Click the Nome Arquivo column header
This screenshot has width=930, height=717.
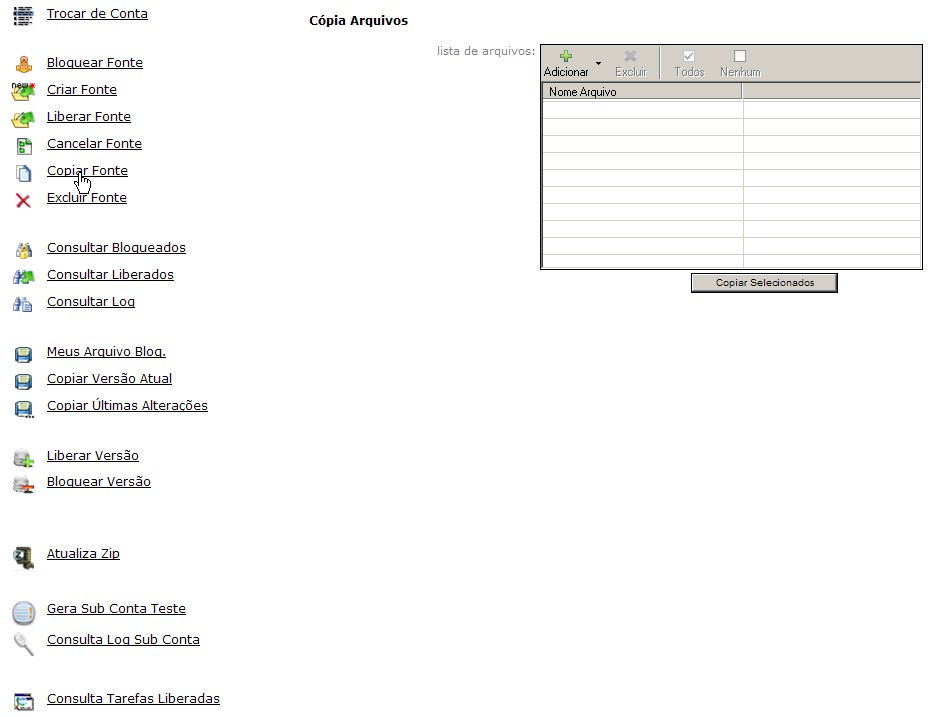(642, 92)
